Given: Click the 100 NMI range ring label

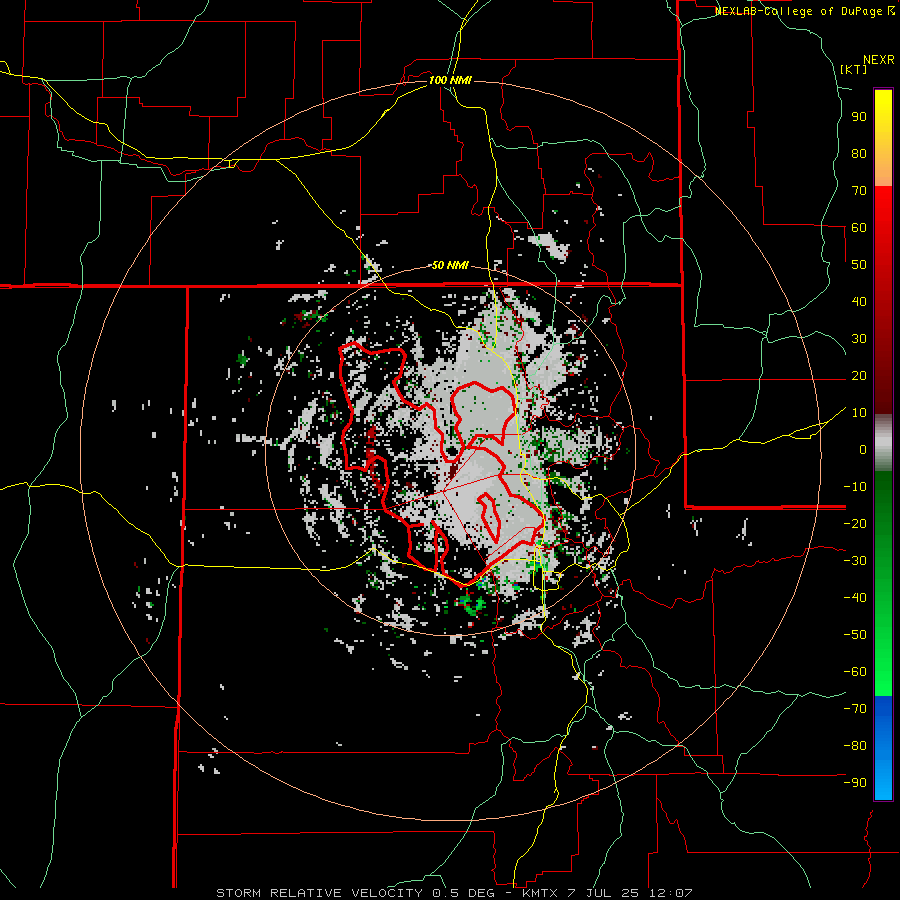Looking at the screenshot, I should pos(450,80).
